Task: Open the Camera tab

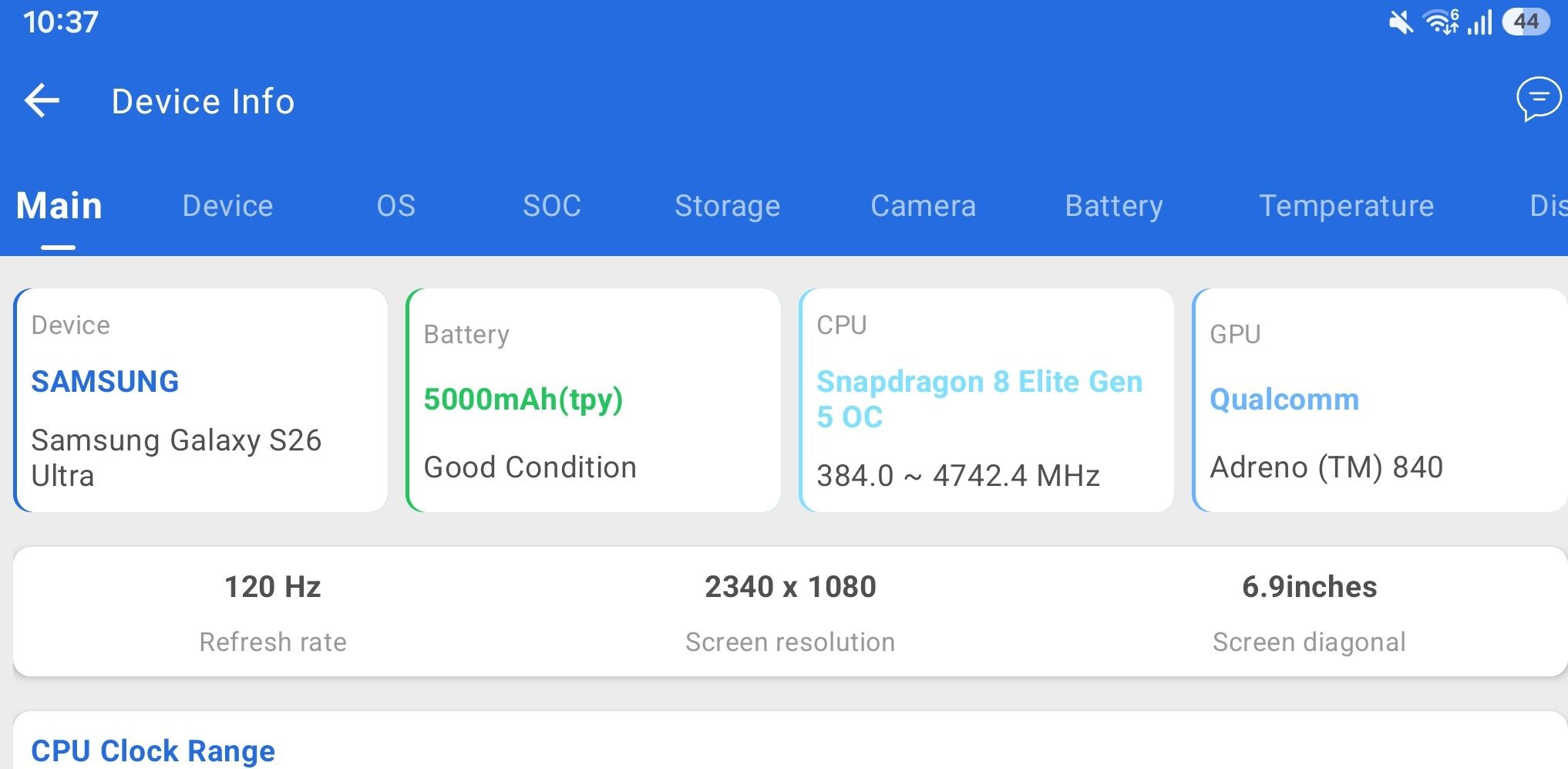Action: (923, 206)
